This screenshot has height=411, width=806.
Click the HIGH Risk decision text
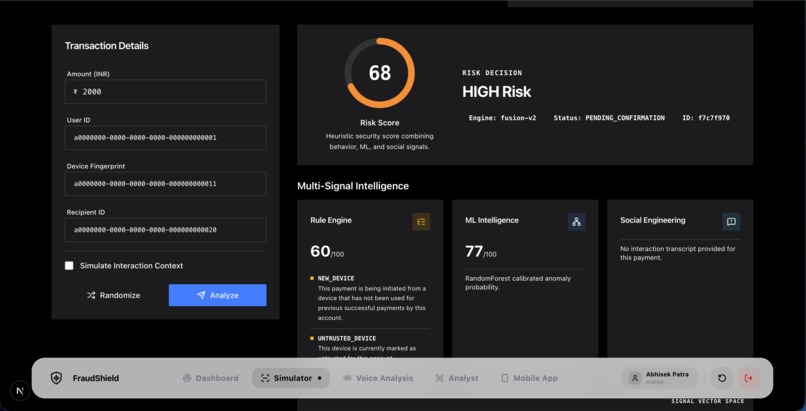pyautogui.click(x=497, y=92)
